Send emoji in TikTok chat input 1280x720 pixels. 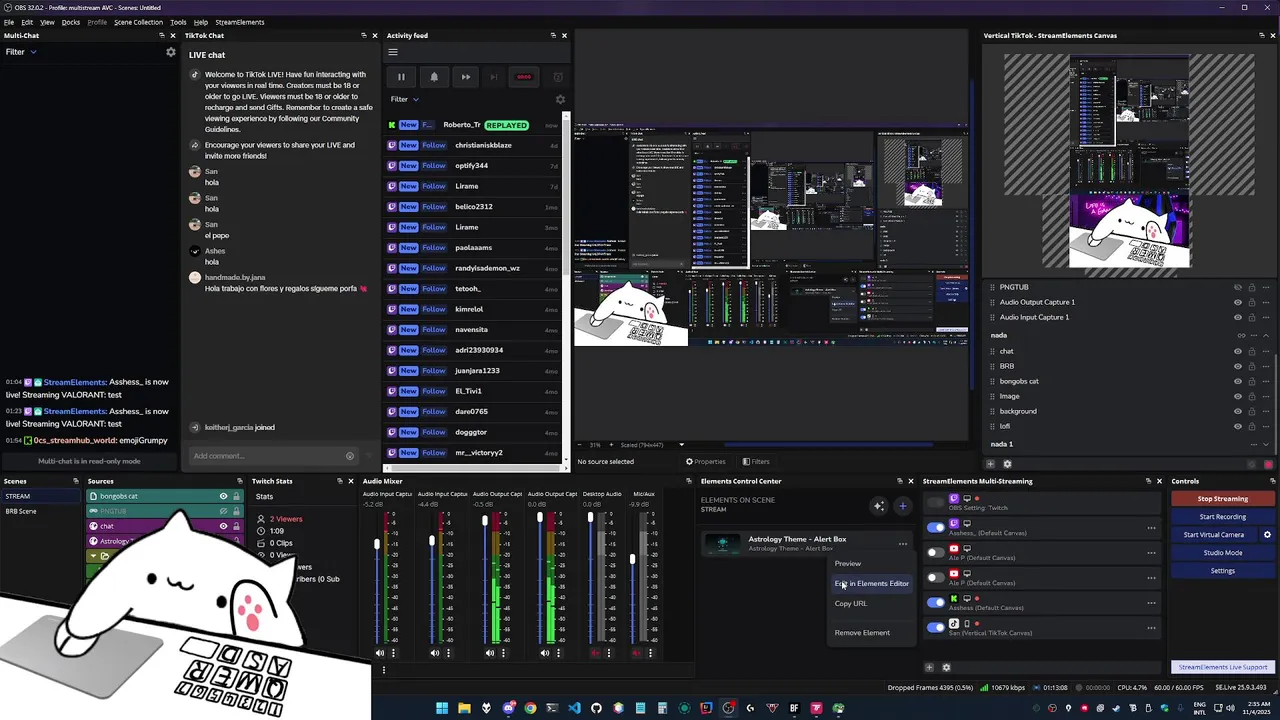350,456
